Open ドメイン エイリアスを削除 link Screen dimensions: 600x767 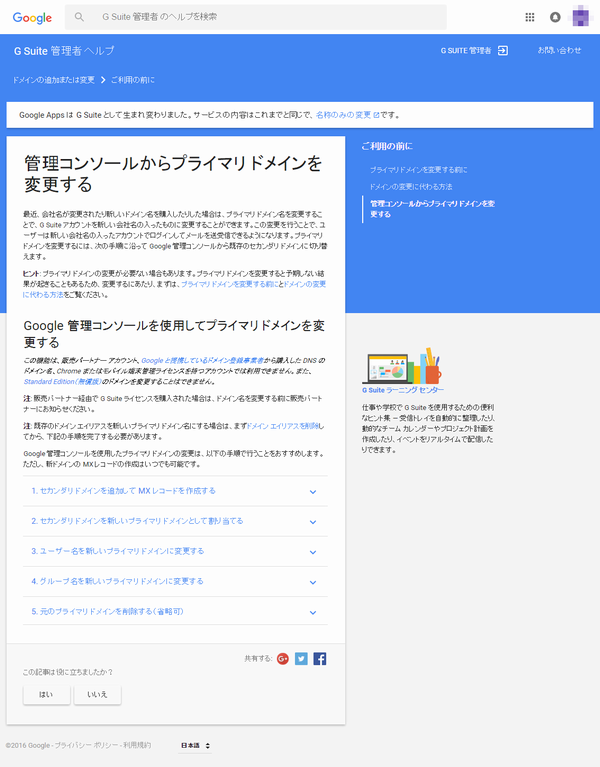click(x=283, y=426)
